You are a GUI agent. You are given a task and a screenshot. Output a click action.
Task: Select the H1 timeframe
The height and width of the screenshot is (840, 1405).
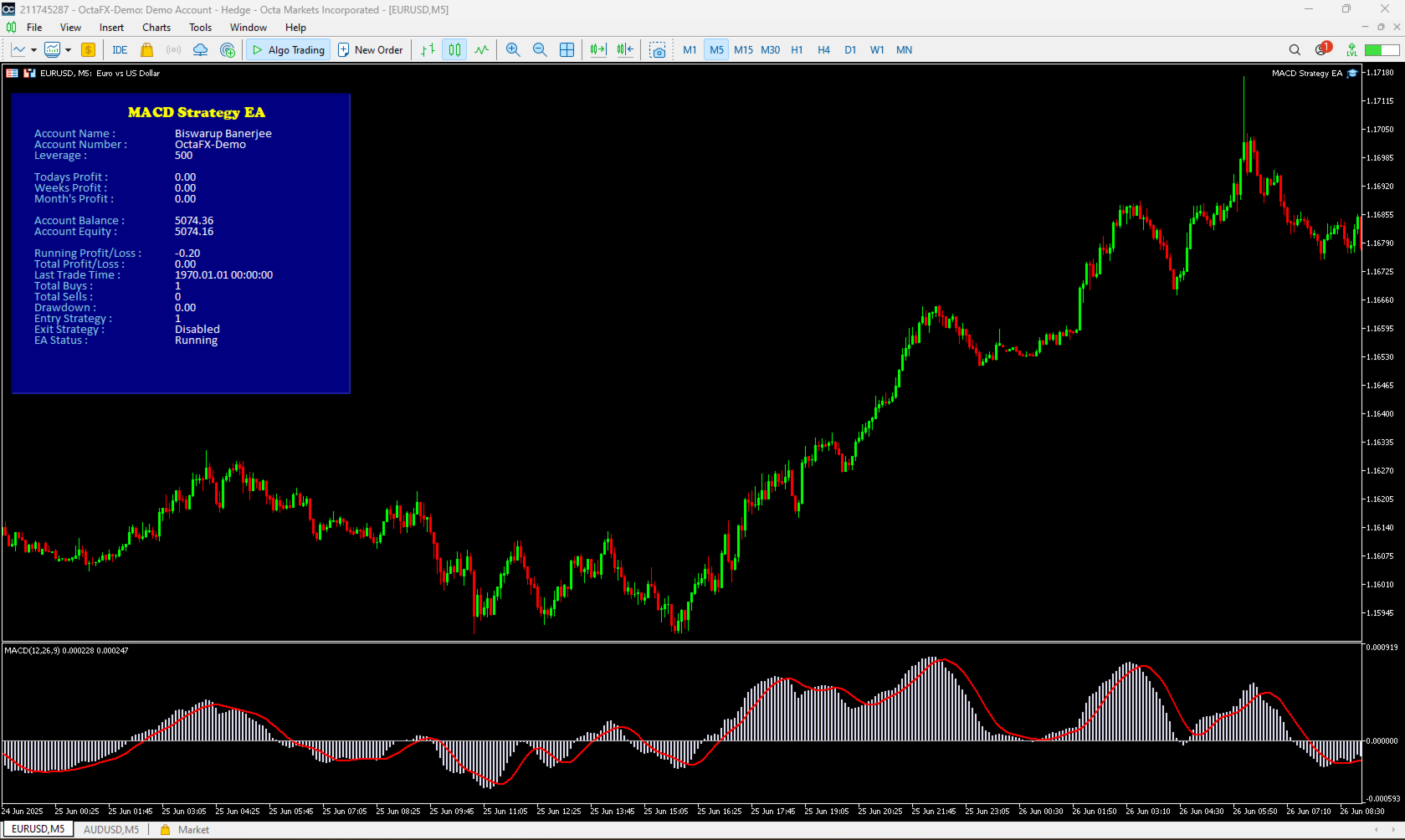(797, 50)
